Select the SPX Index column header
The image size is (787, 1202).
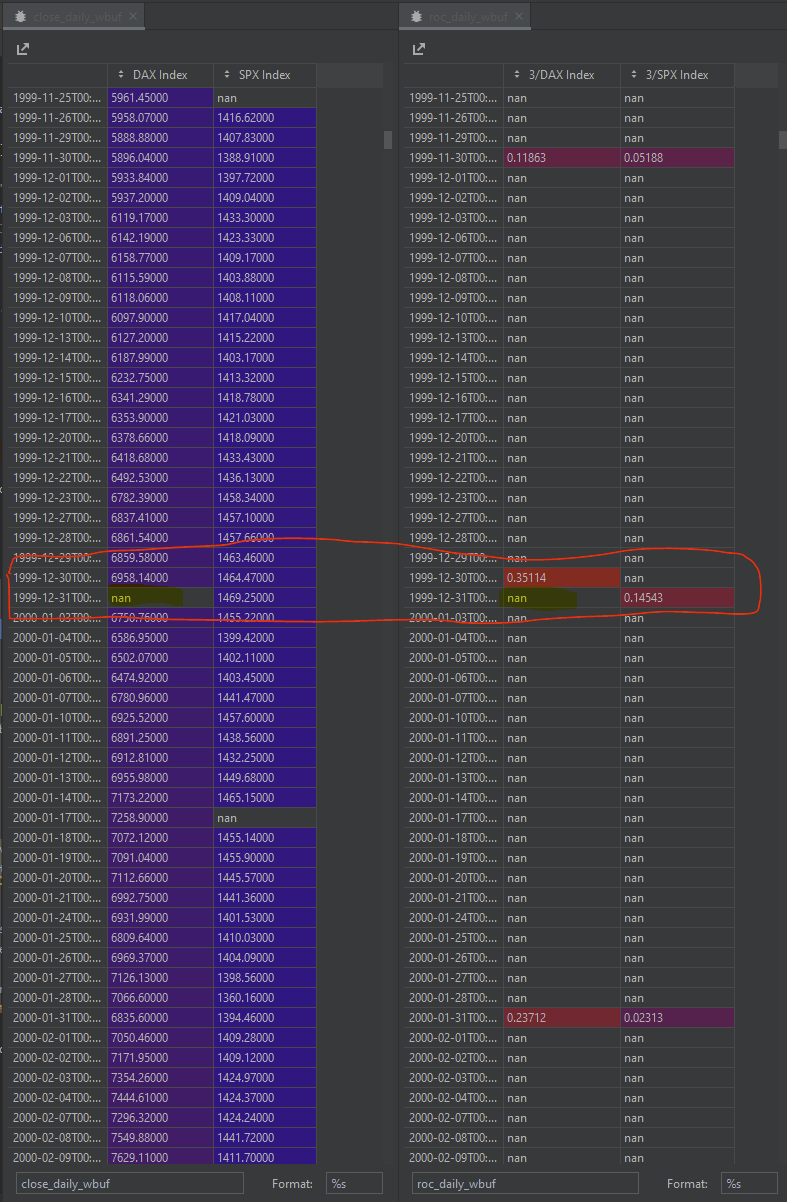265,75
